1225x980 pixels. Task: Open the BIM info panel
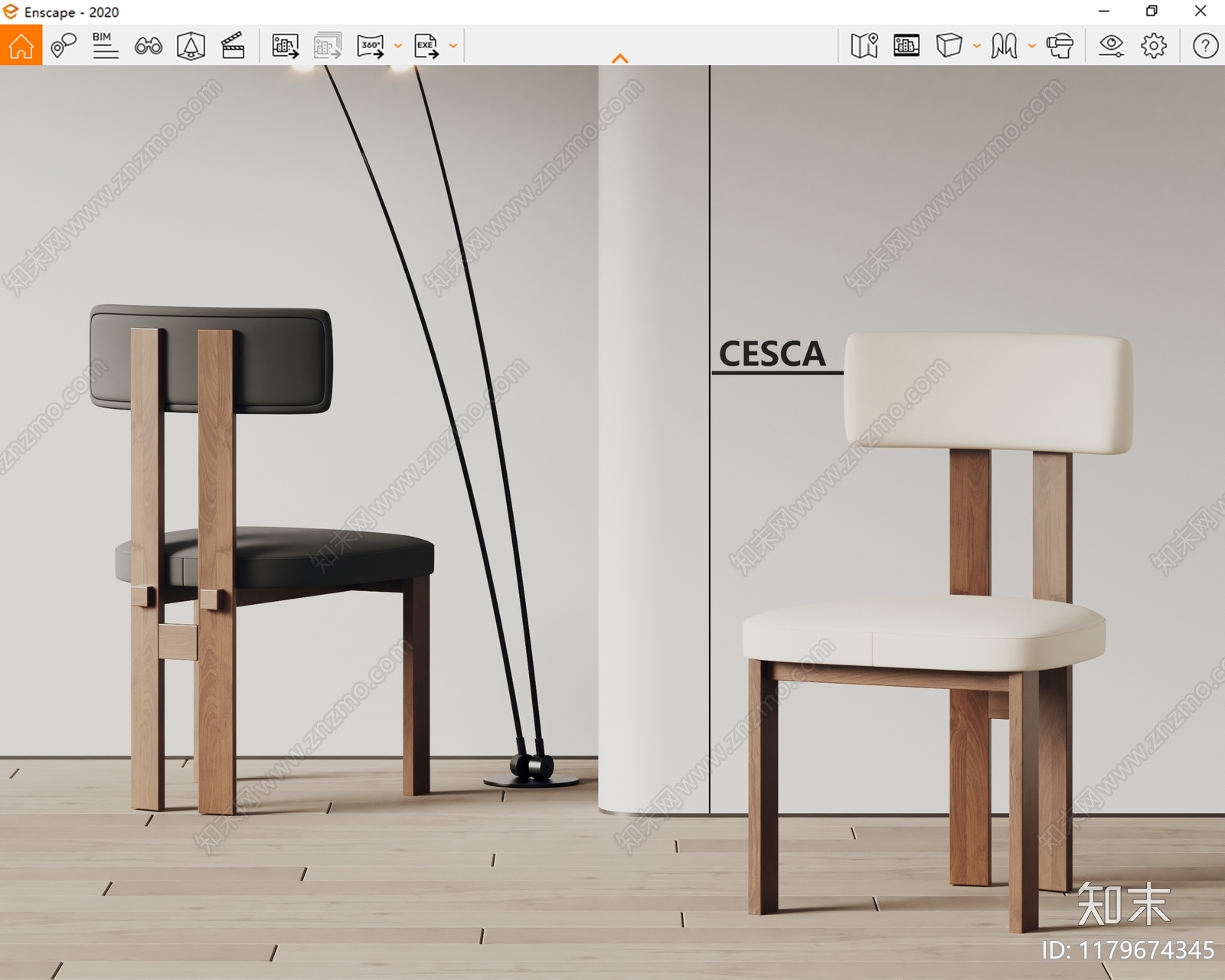coord(105,46)
